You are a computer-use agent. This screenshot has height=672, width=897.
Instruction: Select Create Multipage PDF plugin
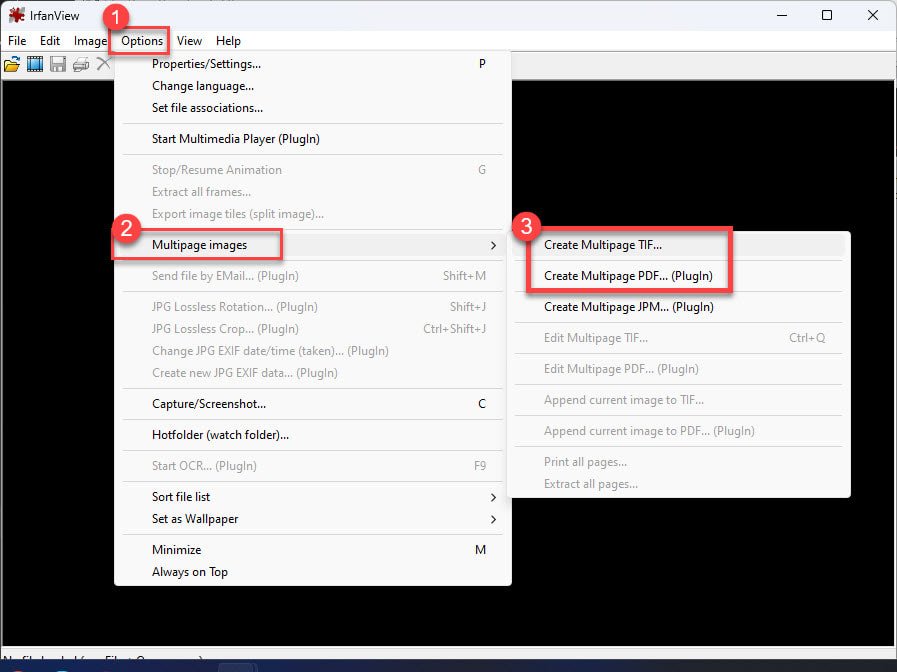[x=678, y=276]
